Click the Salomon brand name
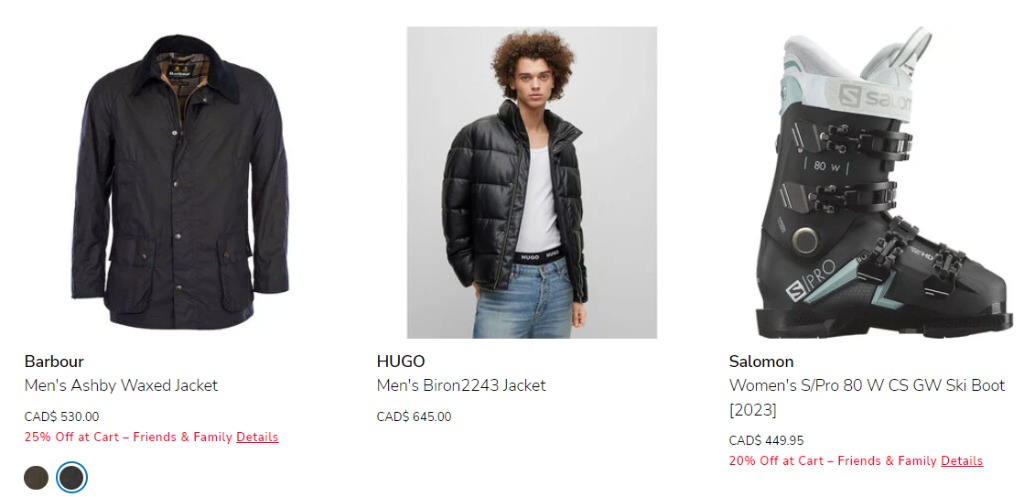 (x=761, y=361)
